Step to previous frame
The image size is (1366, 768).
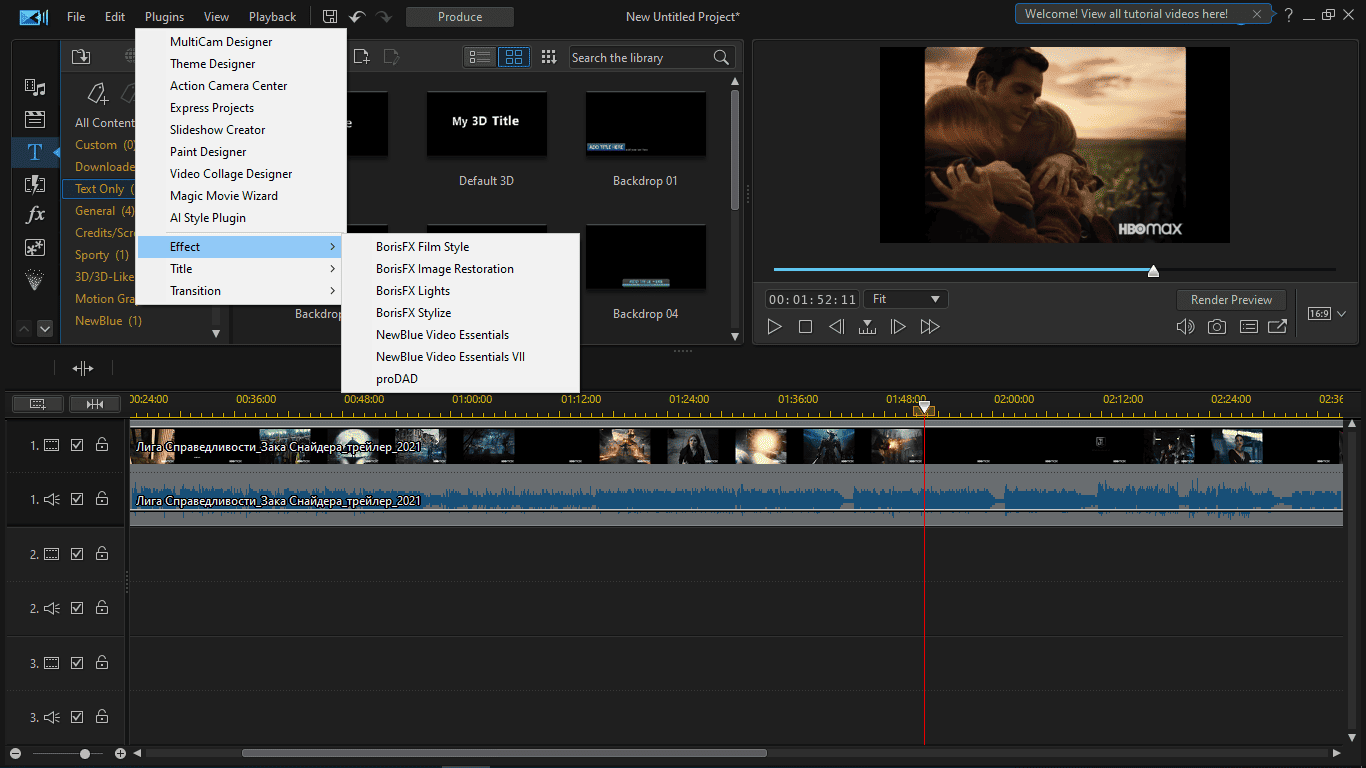click(x=836, y=327)
